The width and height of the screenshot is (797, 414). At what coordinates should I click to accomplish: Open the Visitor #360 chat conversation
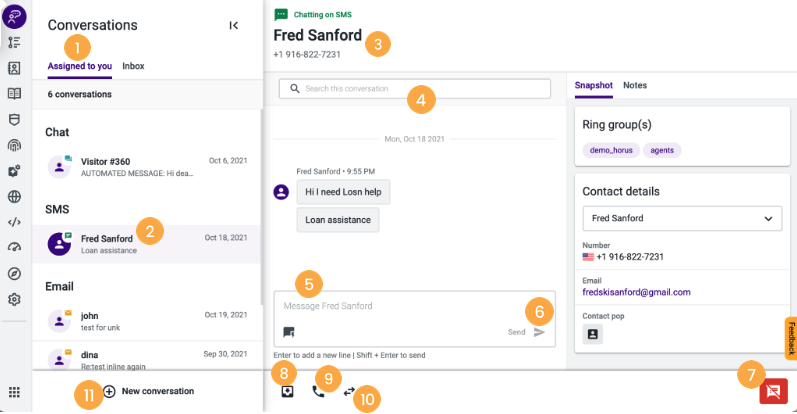click(x=147, y=167)
